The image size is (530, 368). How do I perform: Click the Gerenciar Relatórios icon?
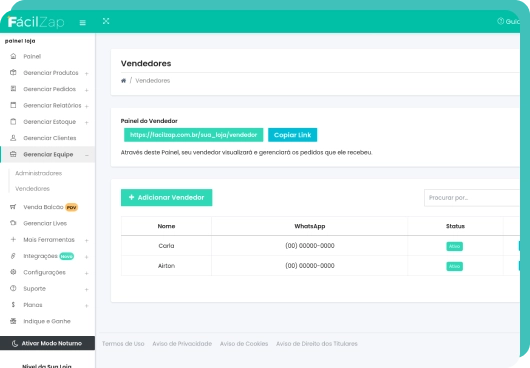coord(13,105)
